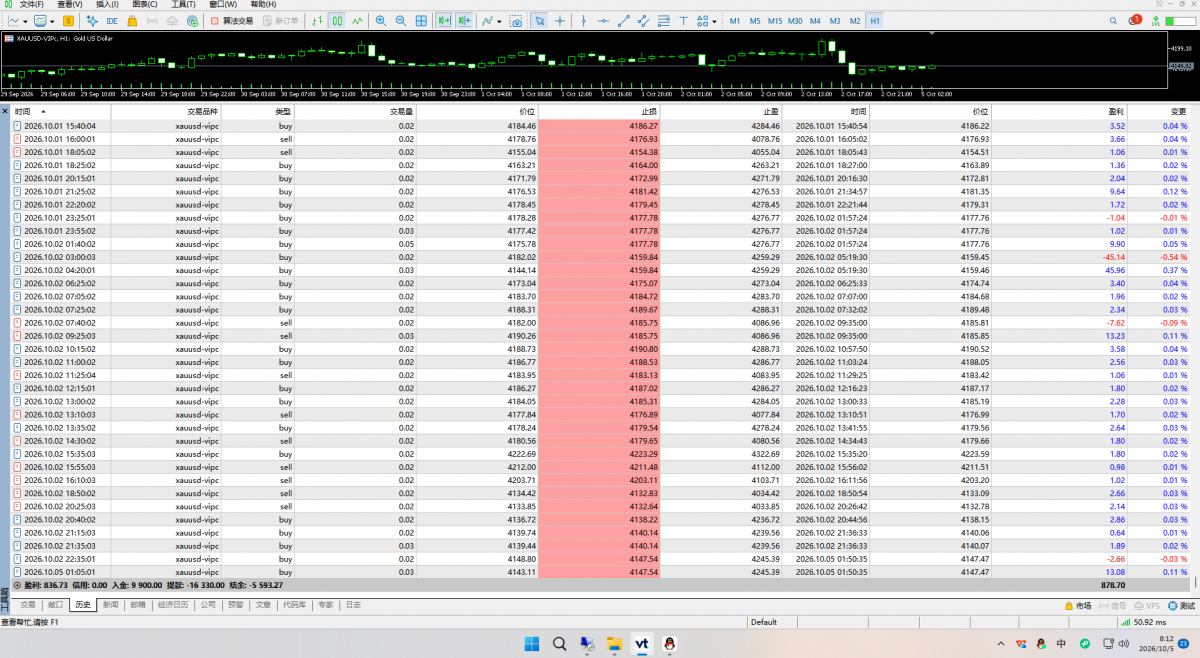Image resolution: width=1200 pixels, height=658 pixels.
Task: Open Windows Start menu on taskbar
Action: click(531, 644)
